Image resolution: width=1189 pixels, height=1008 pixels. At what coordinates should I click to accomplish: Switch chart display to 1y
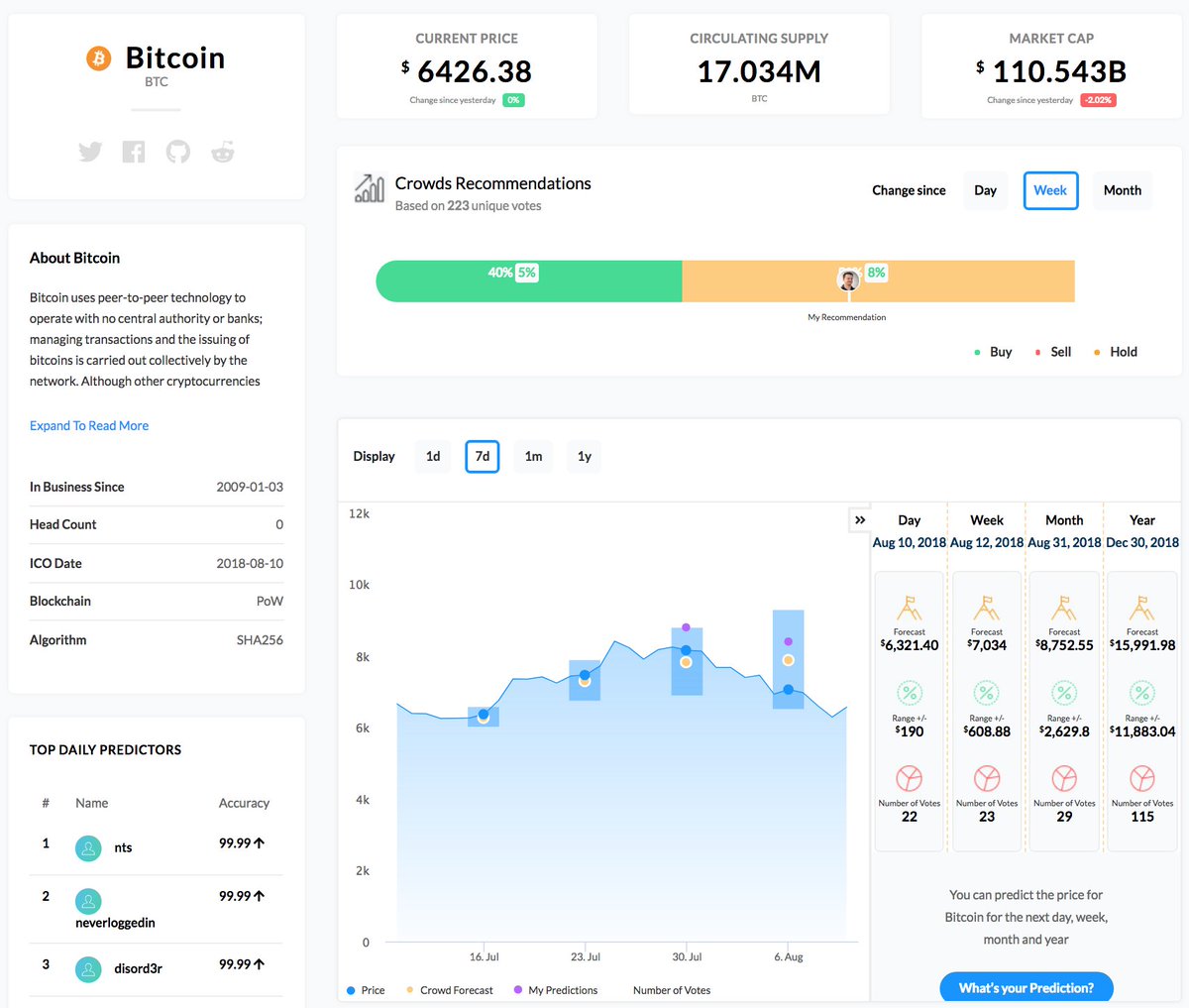(x=585, y=456)
